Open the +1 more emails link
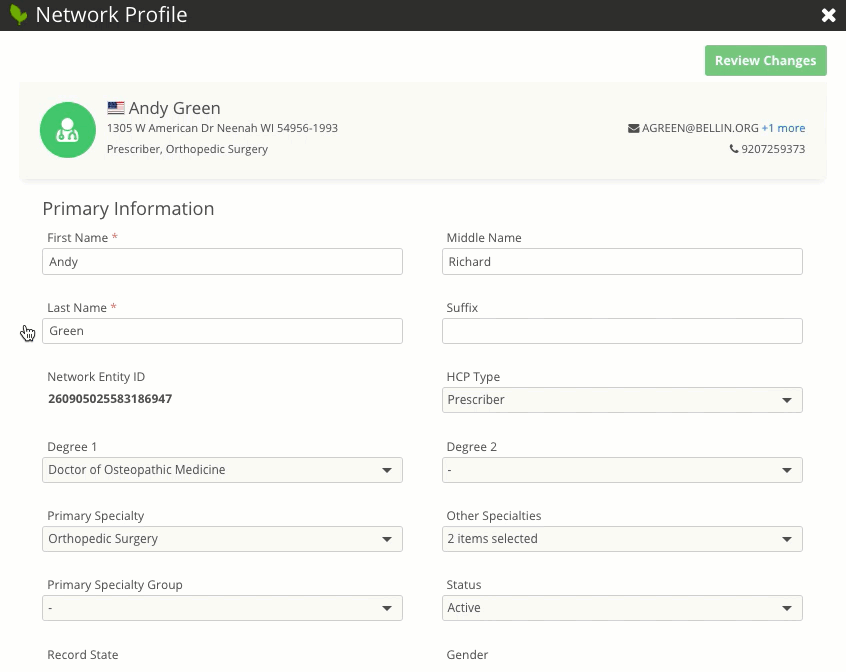The width and height of the screenshot is (846, 672). (783, 128)
